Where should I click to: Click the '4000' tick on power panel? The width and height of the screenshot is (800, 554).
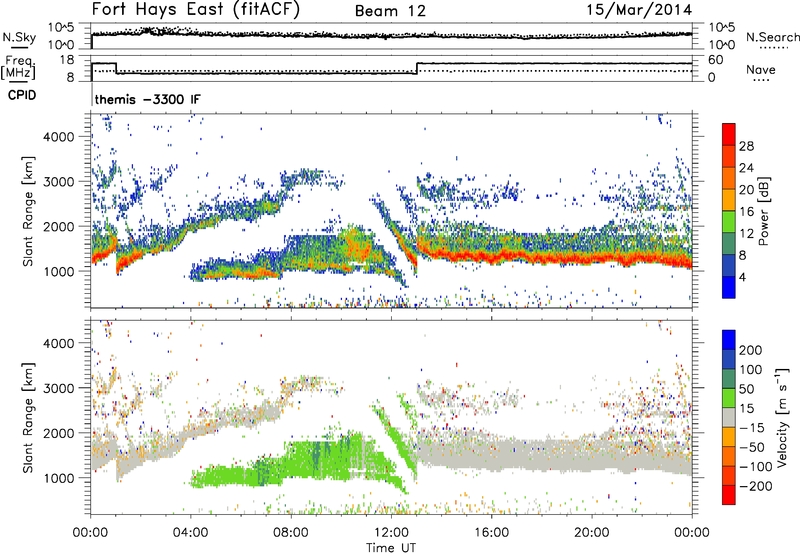point(59,137)
